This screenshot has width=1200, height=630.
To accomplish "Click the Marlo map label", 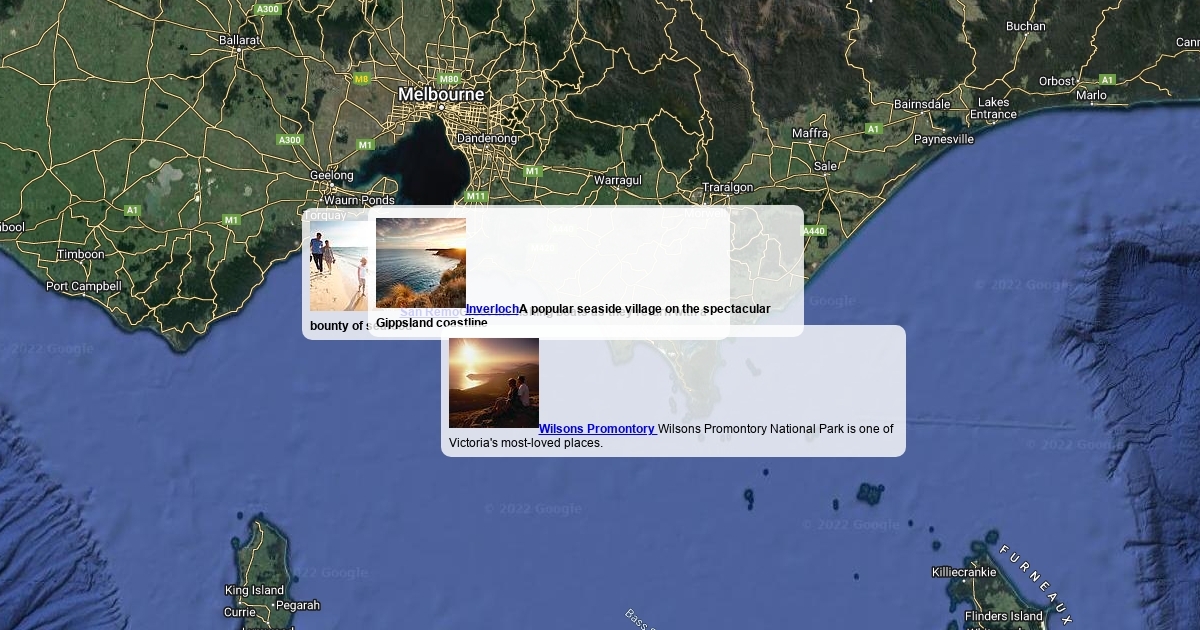I will (x=1091, y=95).
